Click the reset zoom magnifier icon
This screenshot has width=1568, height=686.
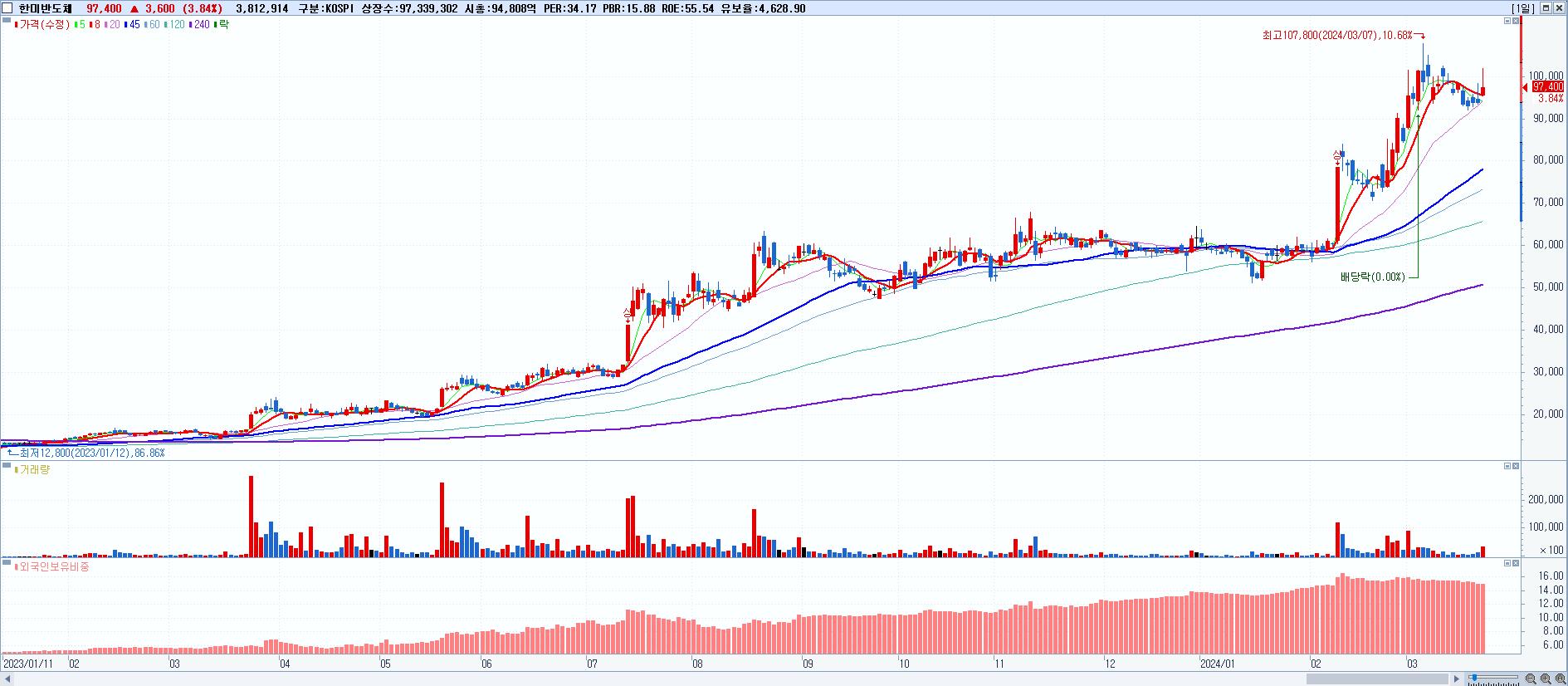[x=1561, y=679]
